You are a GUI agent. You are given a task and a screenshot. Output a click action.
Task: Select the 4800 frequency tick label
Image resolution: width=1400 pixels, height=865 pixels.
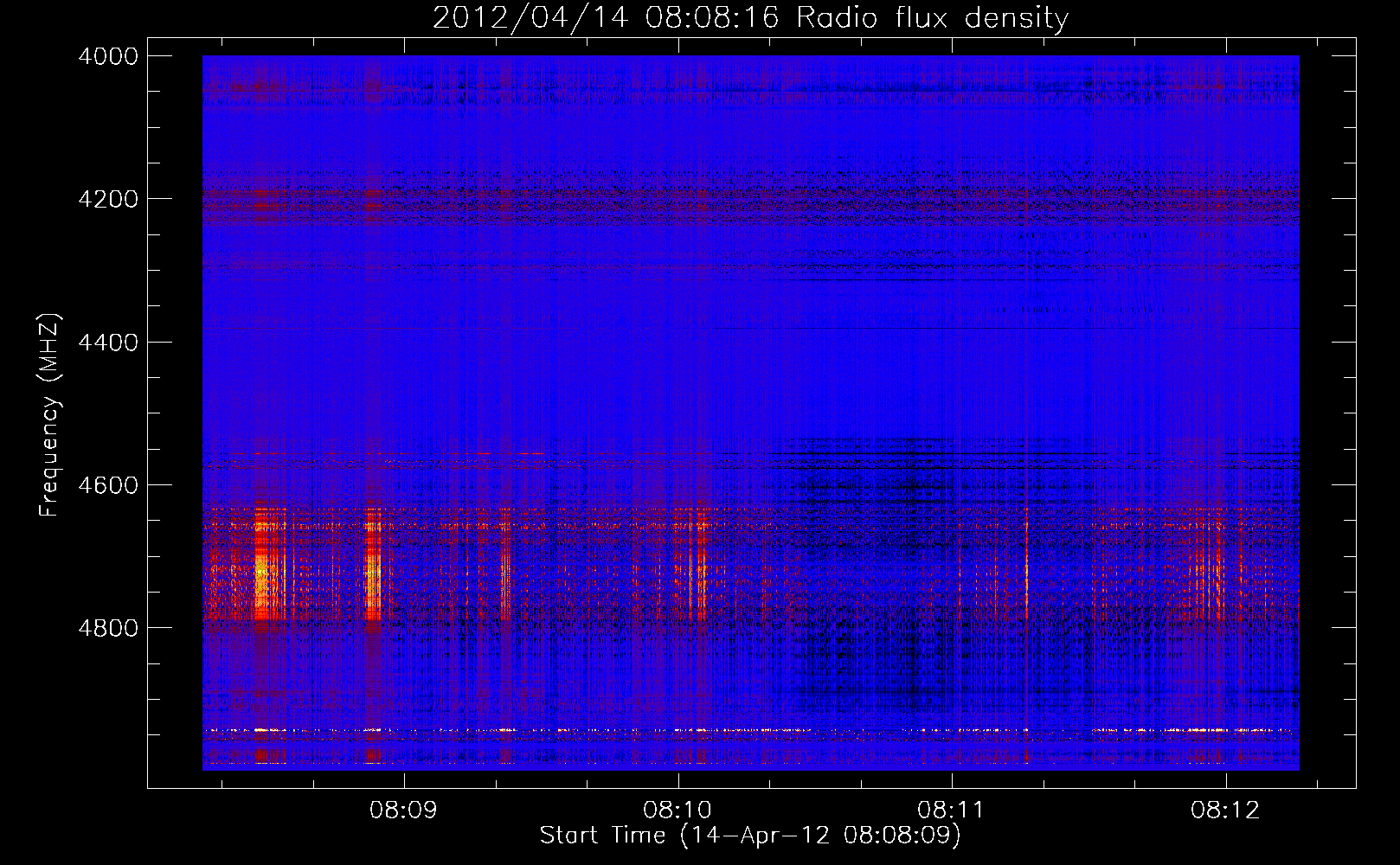click(x=108, y=628)
